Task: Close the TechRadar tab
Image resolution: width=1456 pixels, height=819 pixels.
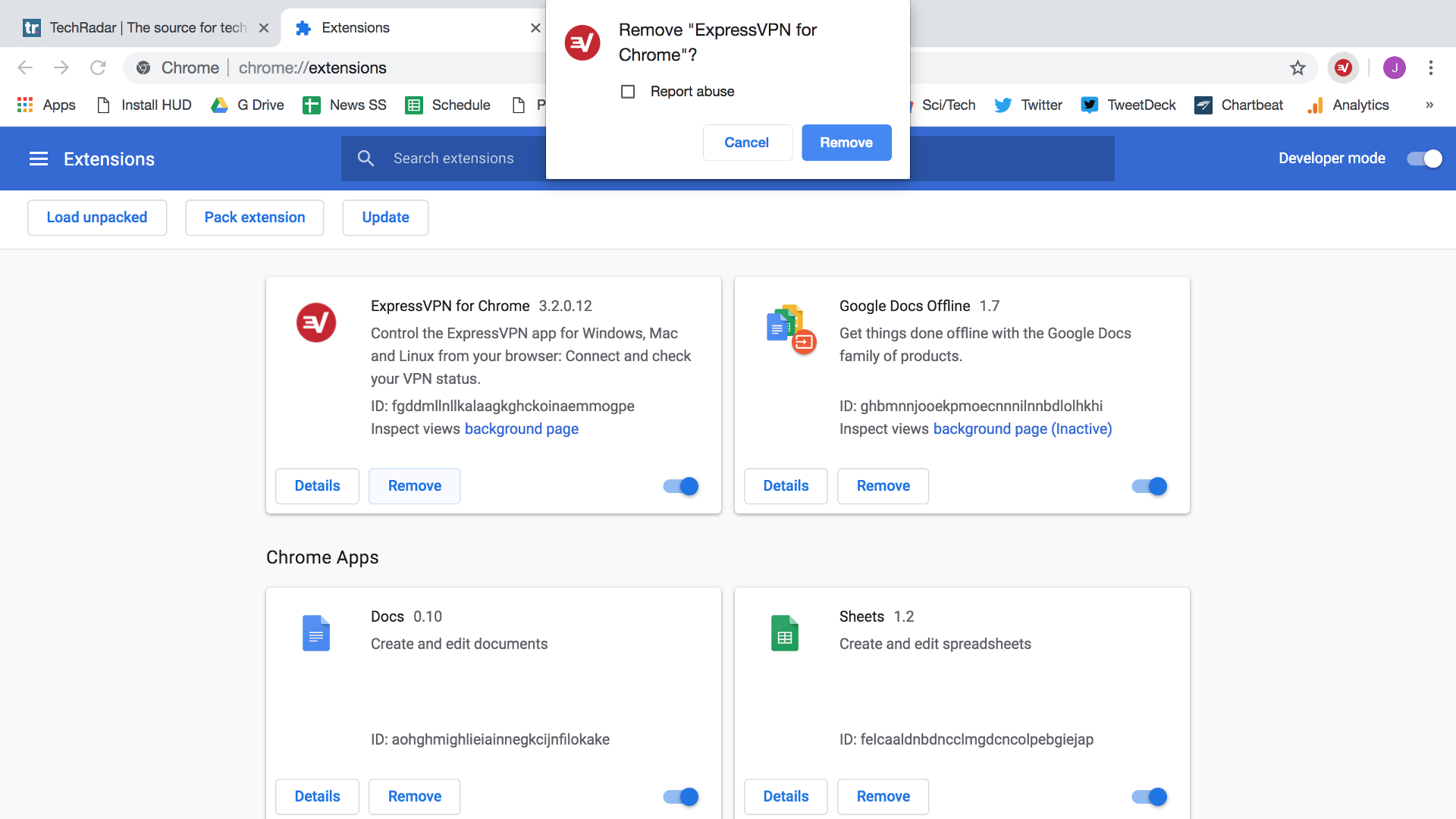Action: click(264, 28)
